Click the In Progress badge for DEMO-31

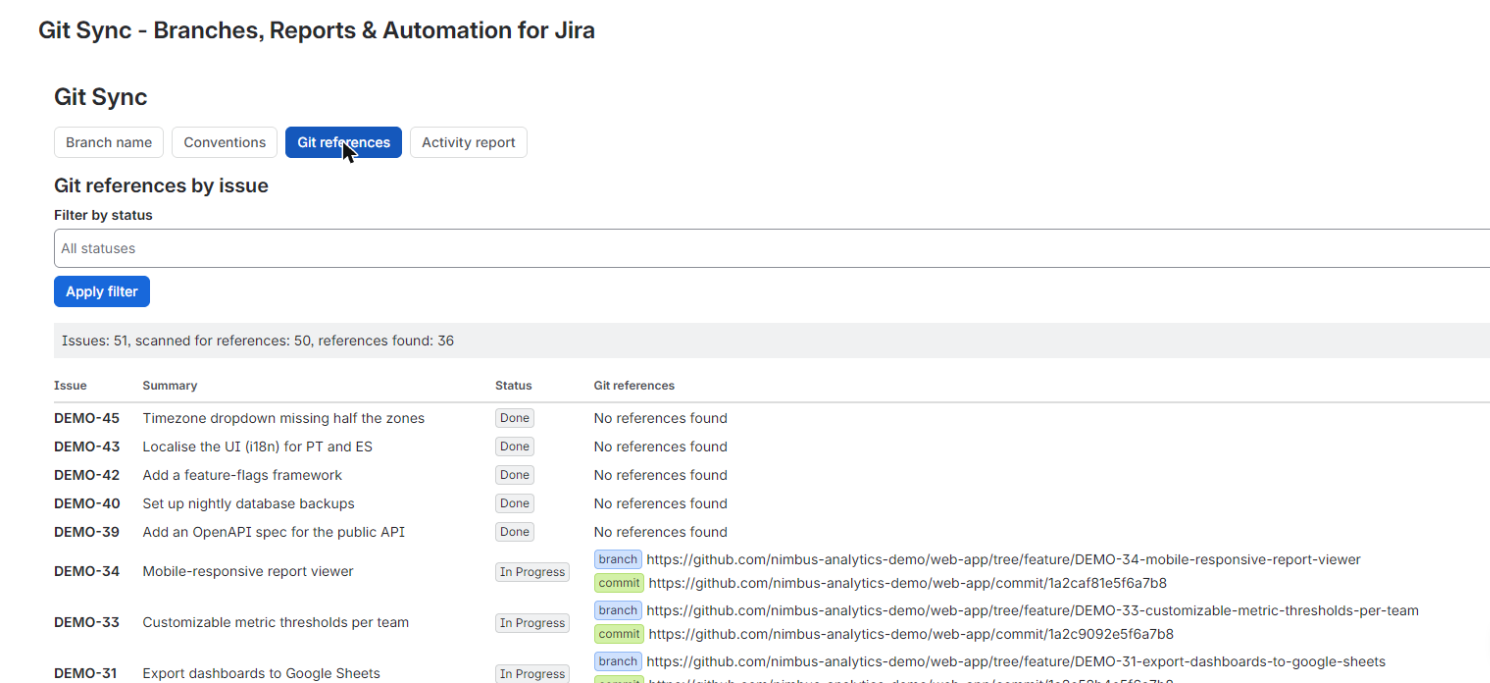(x=532, y=674)
